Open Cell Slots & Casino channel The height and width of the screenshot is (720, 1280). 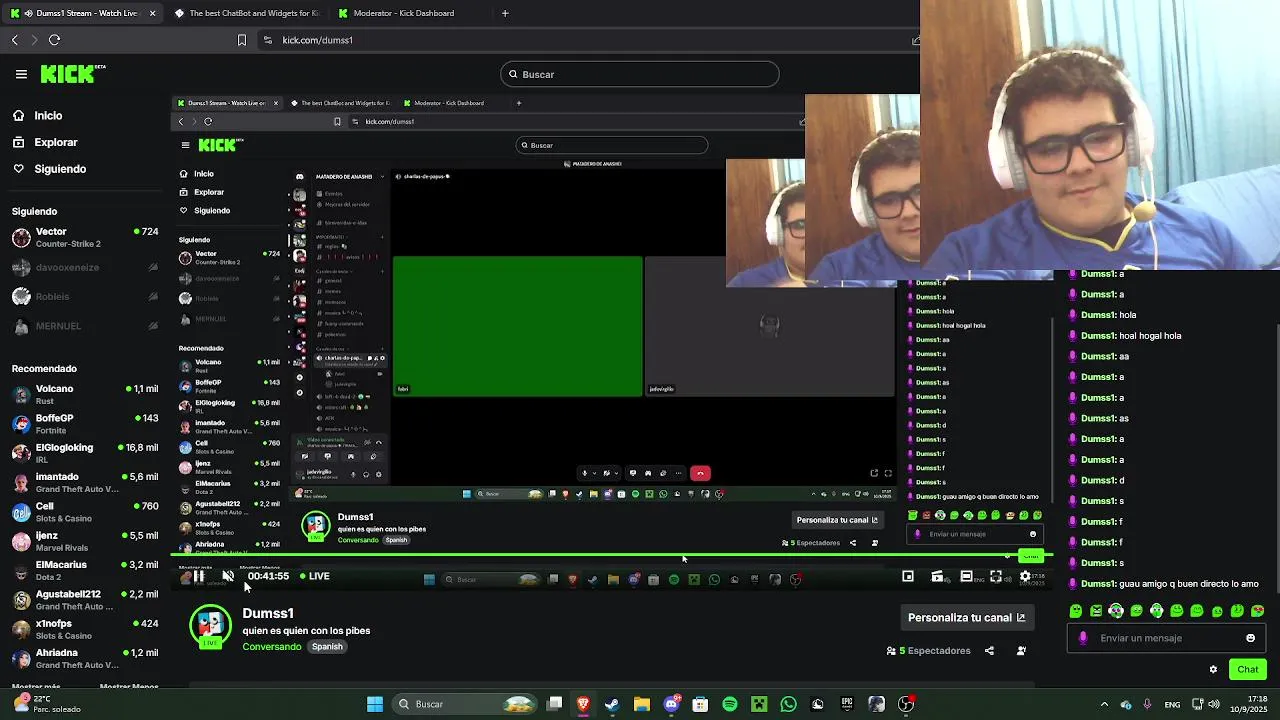[85, 512]
